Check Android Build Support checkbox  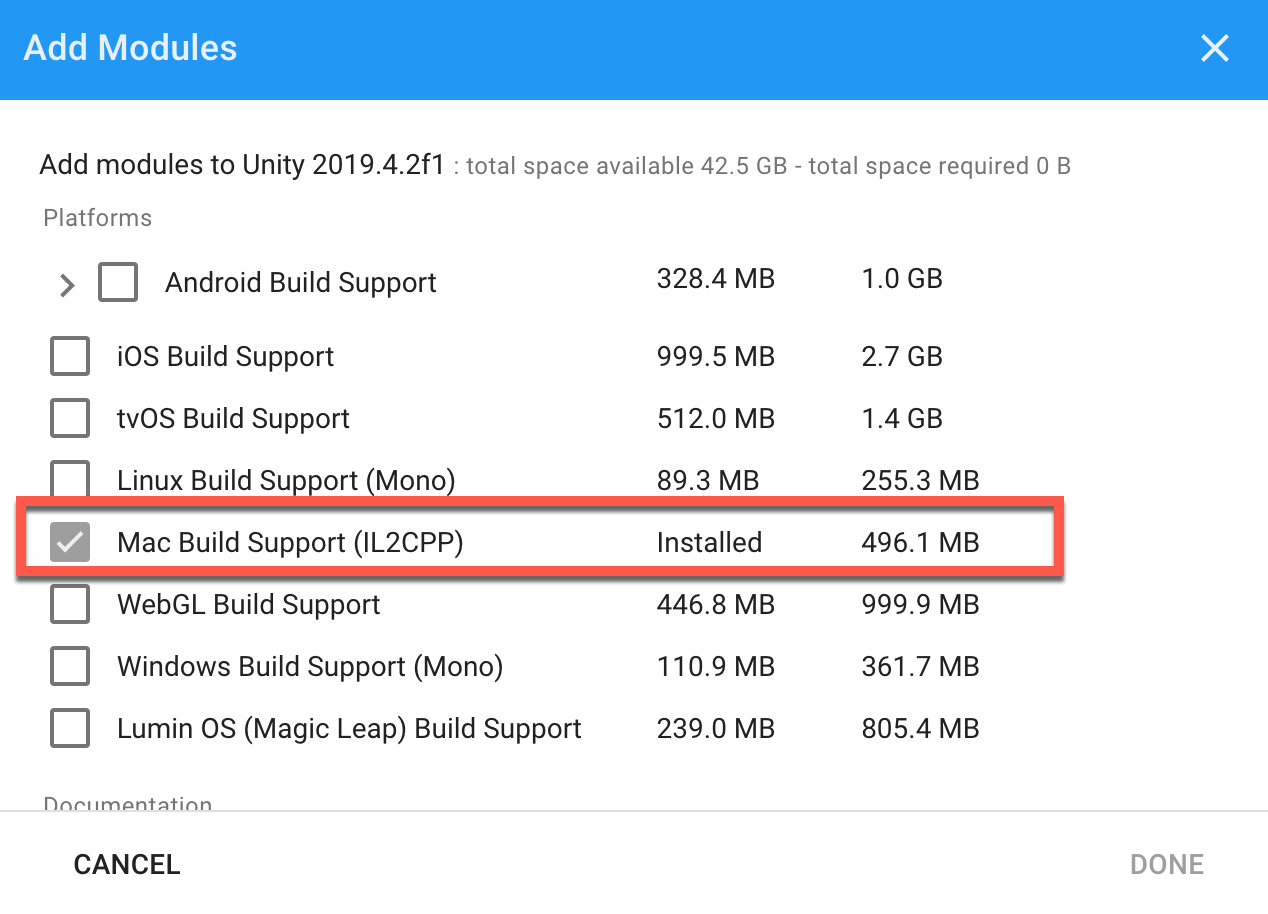118,283
